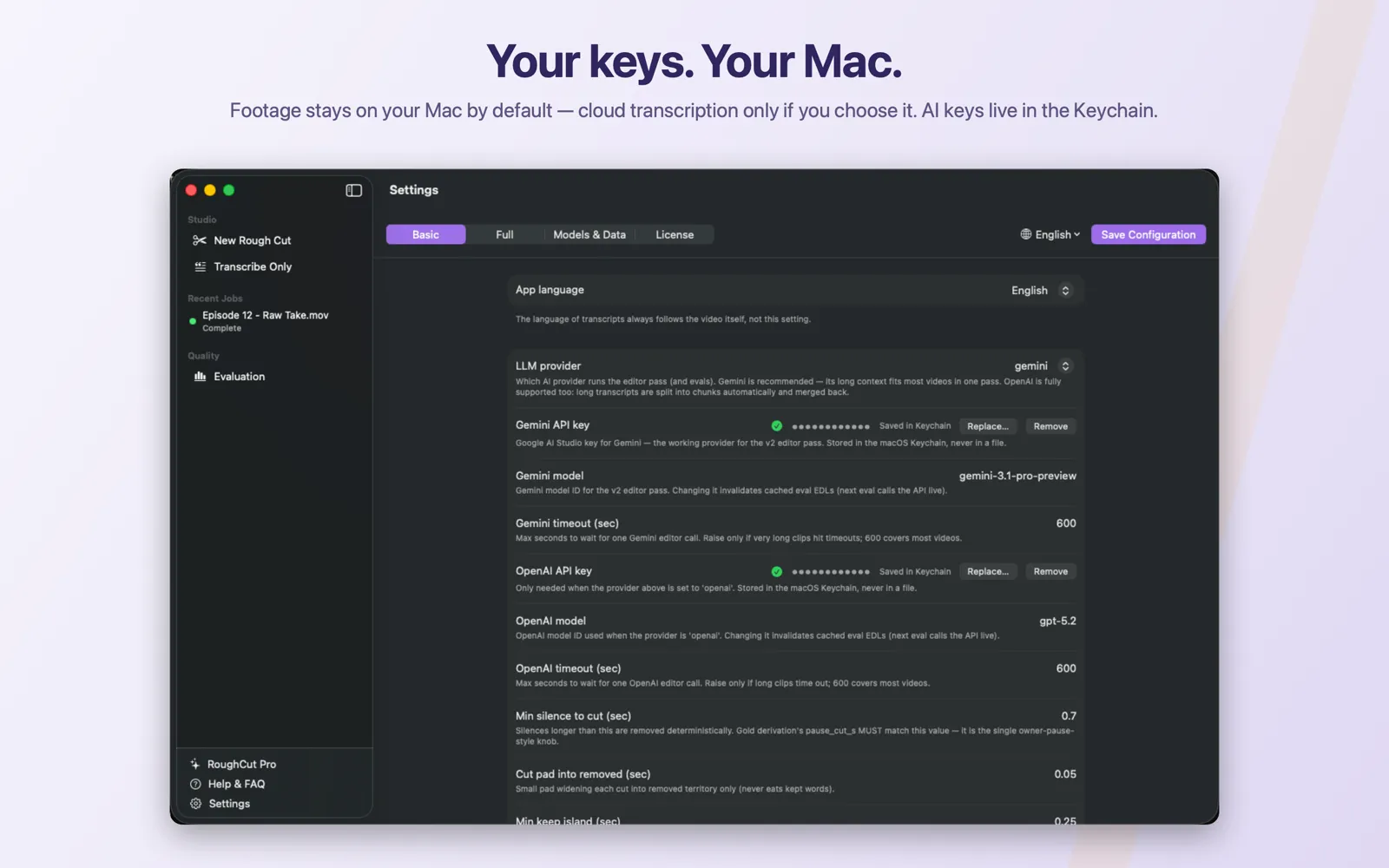The height and width of the screenshot is (868, 1389).
Task: Toggle the sidebar panel icon
Action: click(353, 190)
